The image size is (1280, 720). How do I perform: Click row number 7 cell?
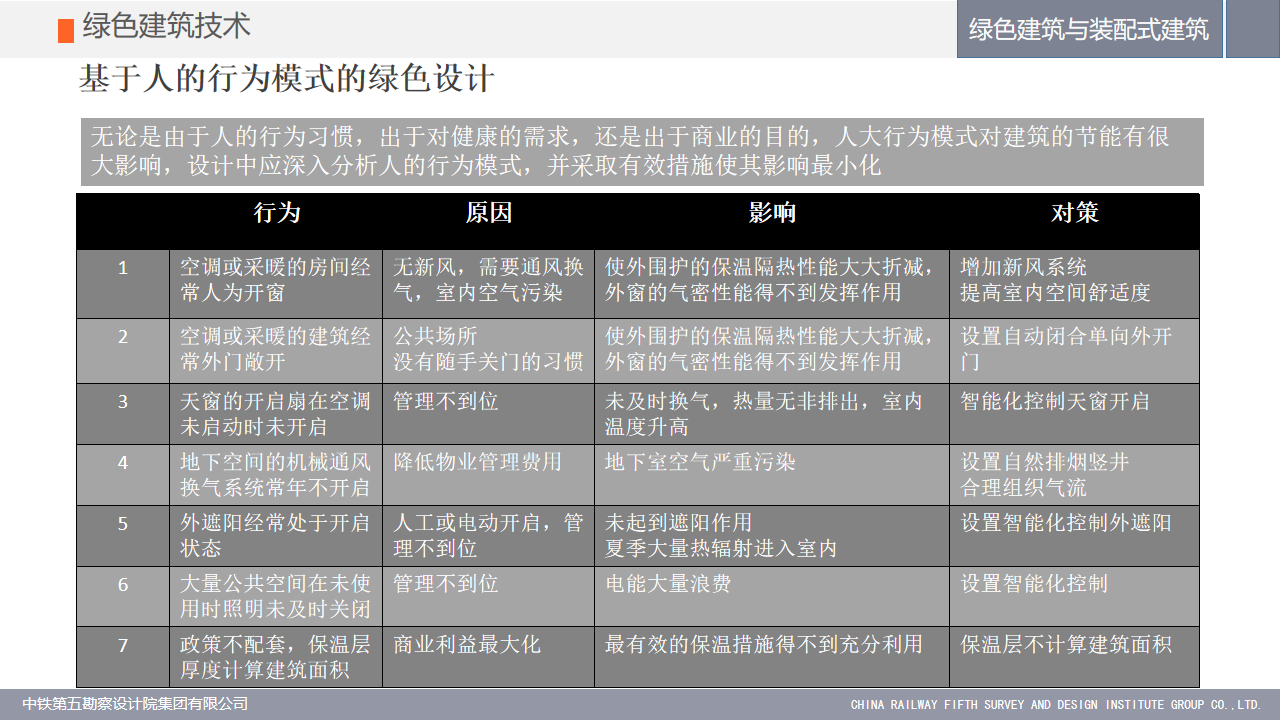click(x=123, y=657)
